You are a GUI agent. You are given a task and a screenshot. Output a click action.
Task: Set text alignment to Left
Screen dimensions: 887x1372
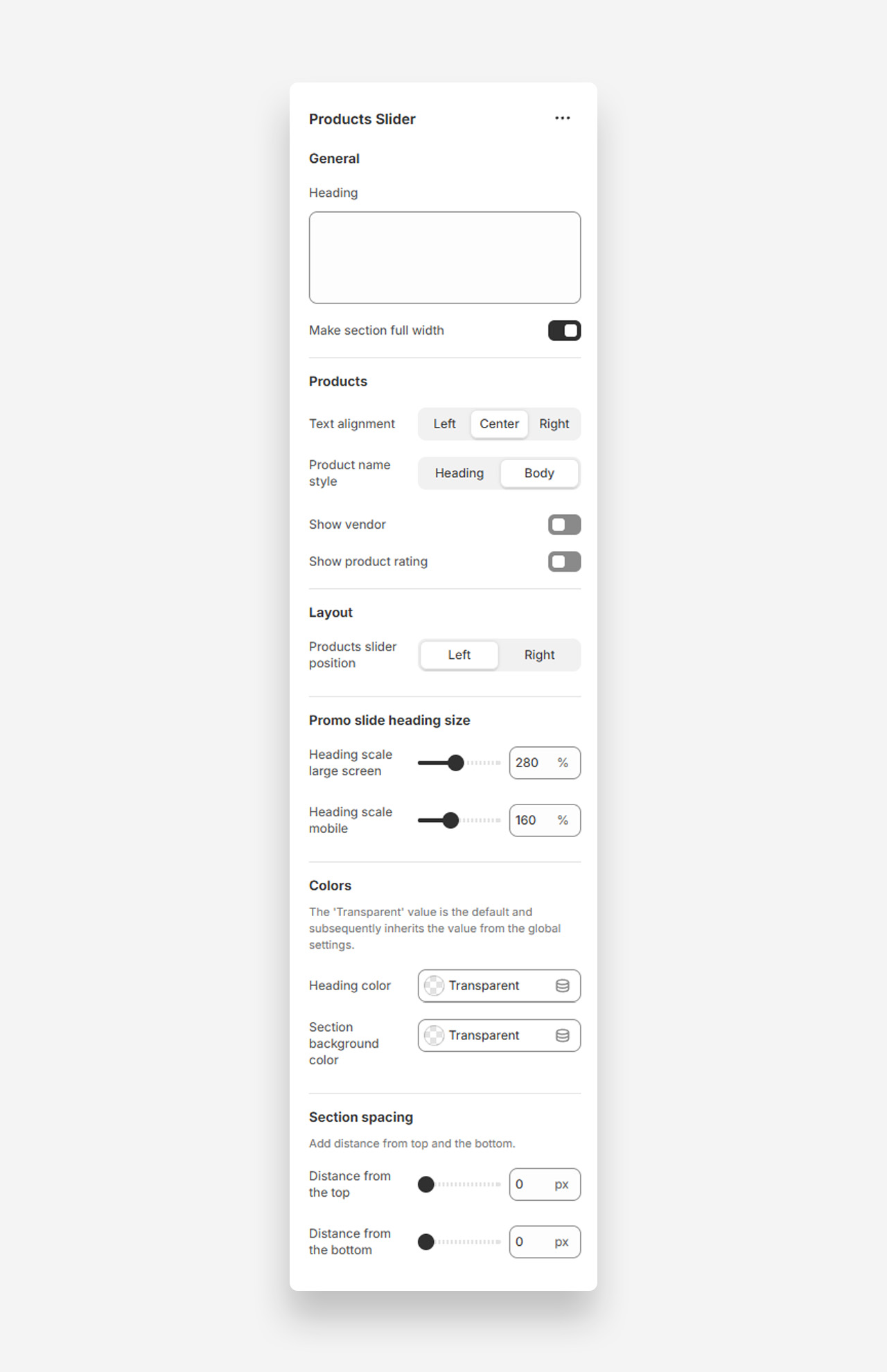pyautogui.click(x=444, y=424)
